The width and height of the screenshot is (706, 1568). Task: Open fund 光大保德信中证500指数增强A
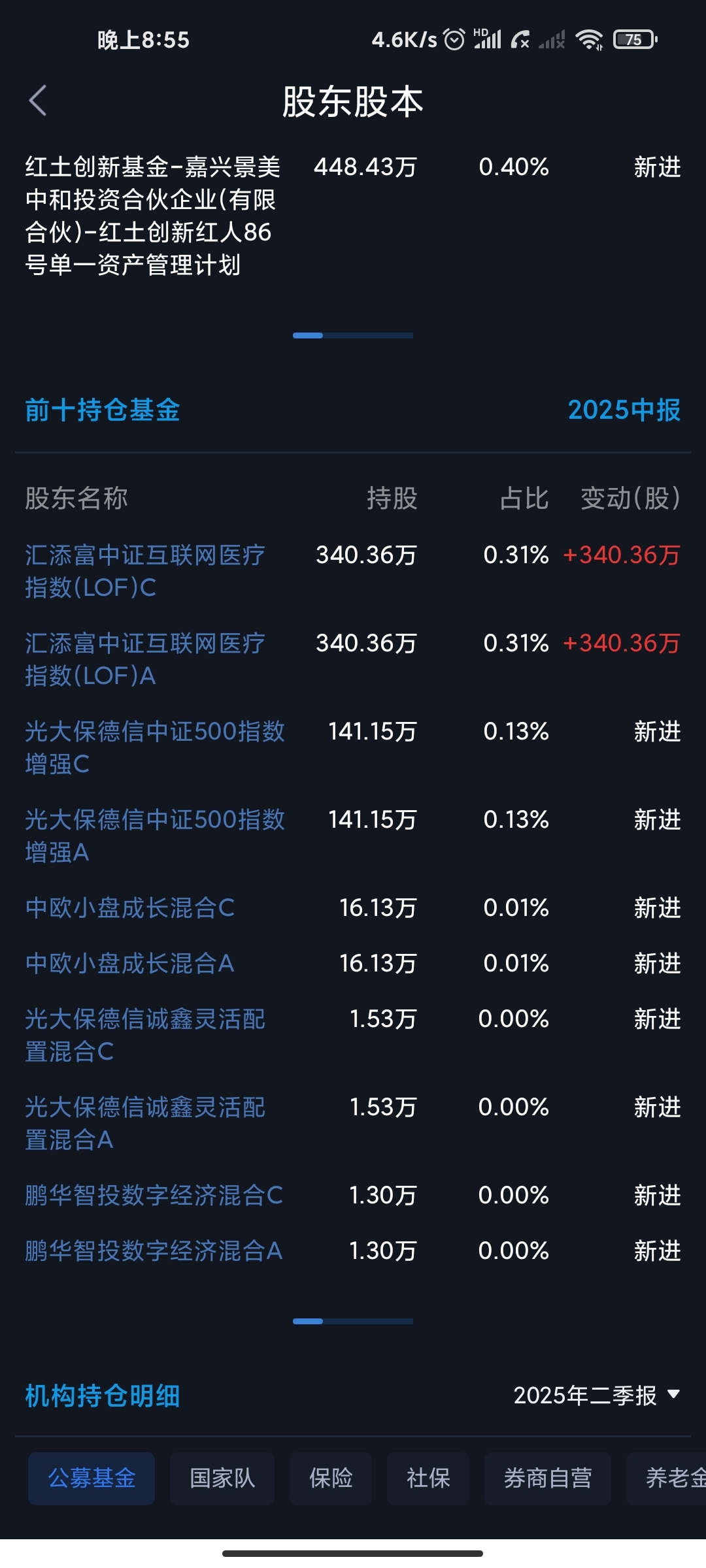click(x=154, y=836)
